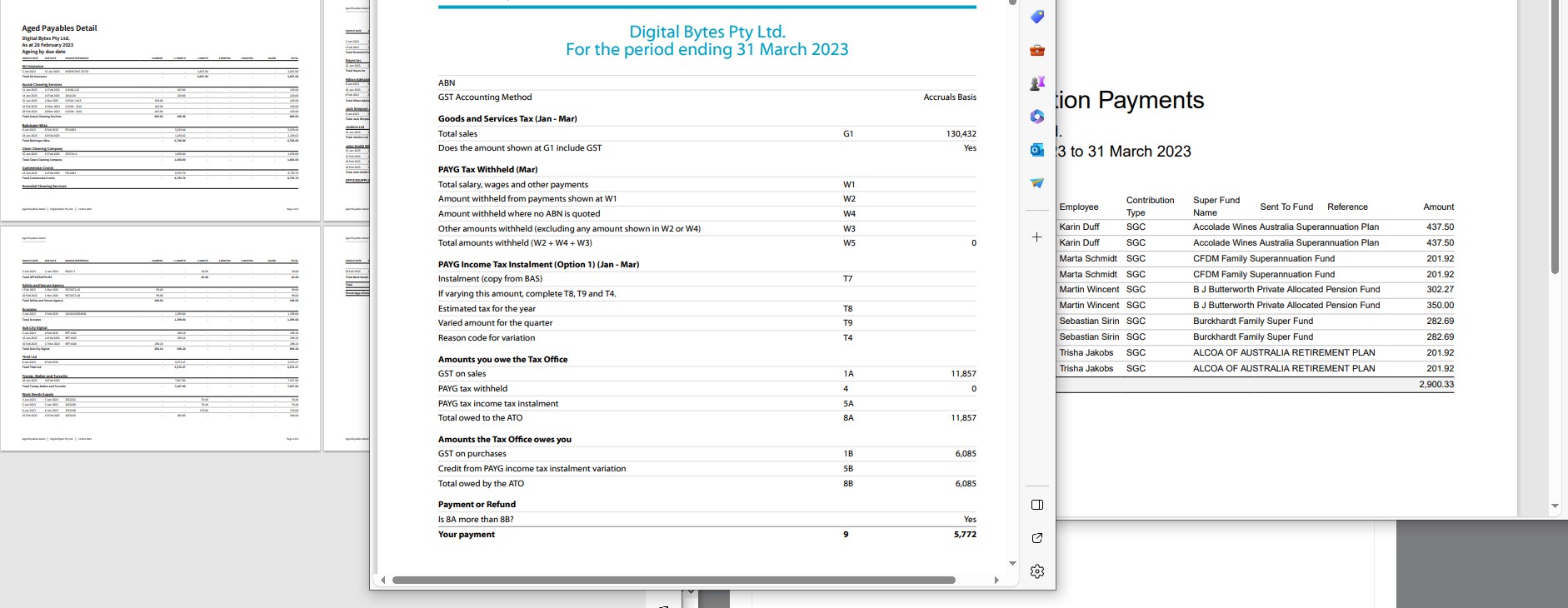Click the down arrow of BAS report scrollbar
The image size is (1568, 608).
click(1013, 564)
